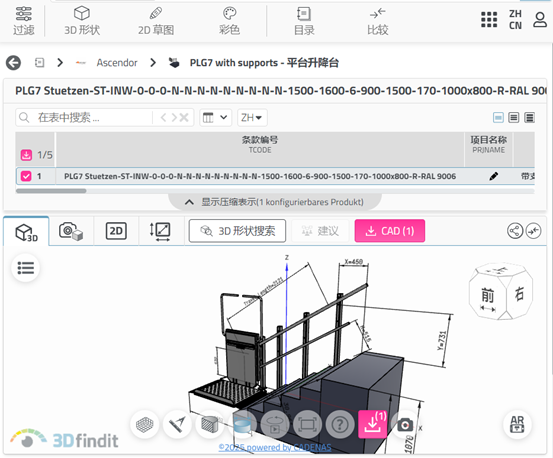Click pink download (1) viewer icon
Screen dimensions: 553x458
(372, 425)
